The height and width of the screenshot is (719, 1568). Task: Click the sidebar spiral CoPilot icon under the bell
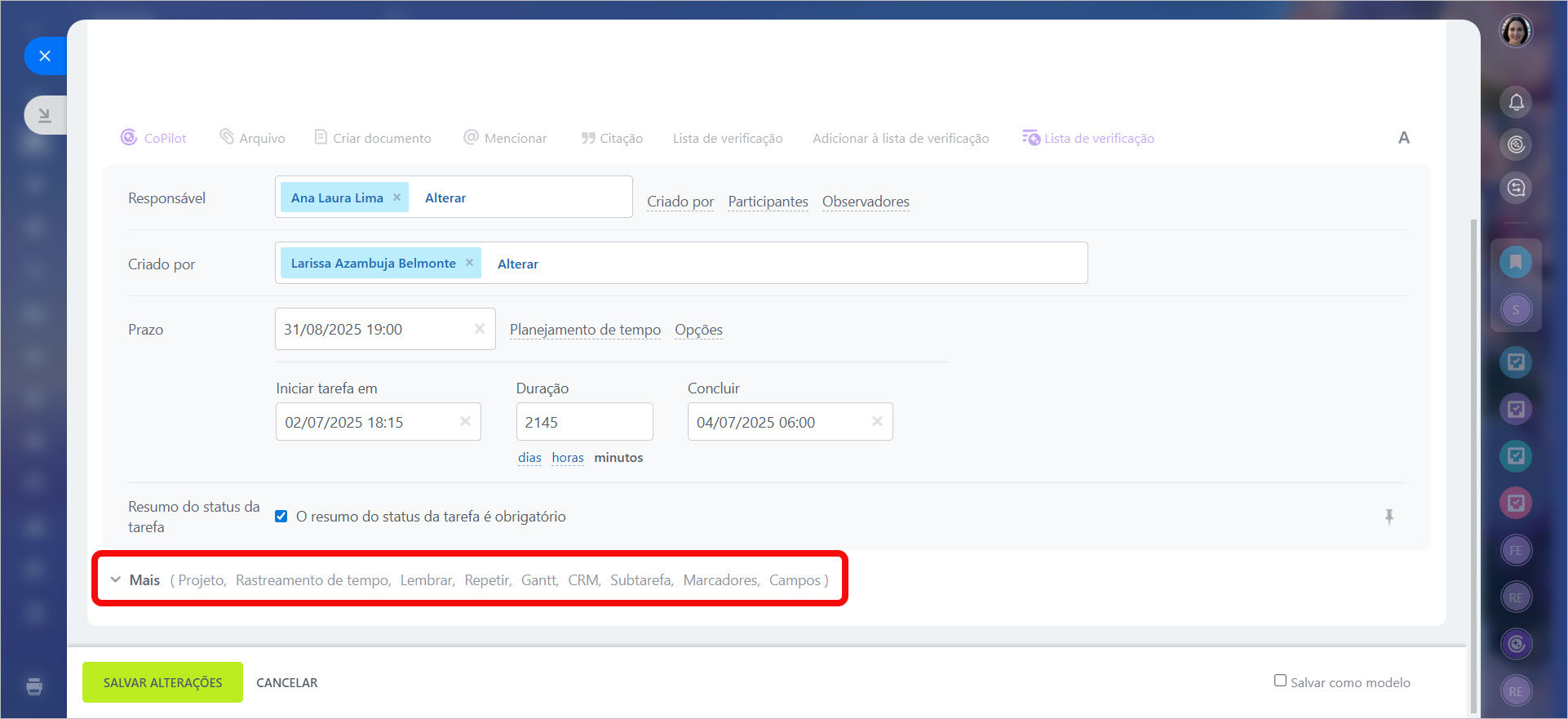click(1516, 144)
